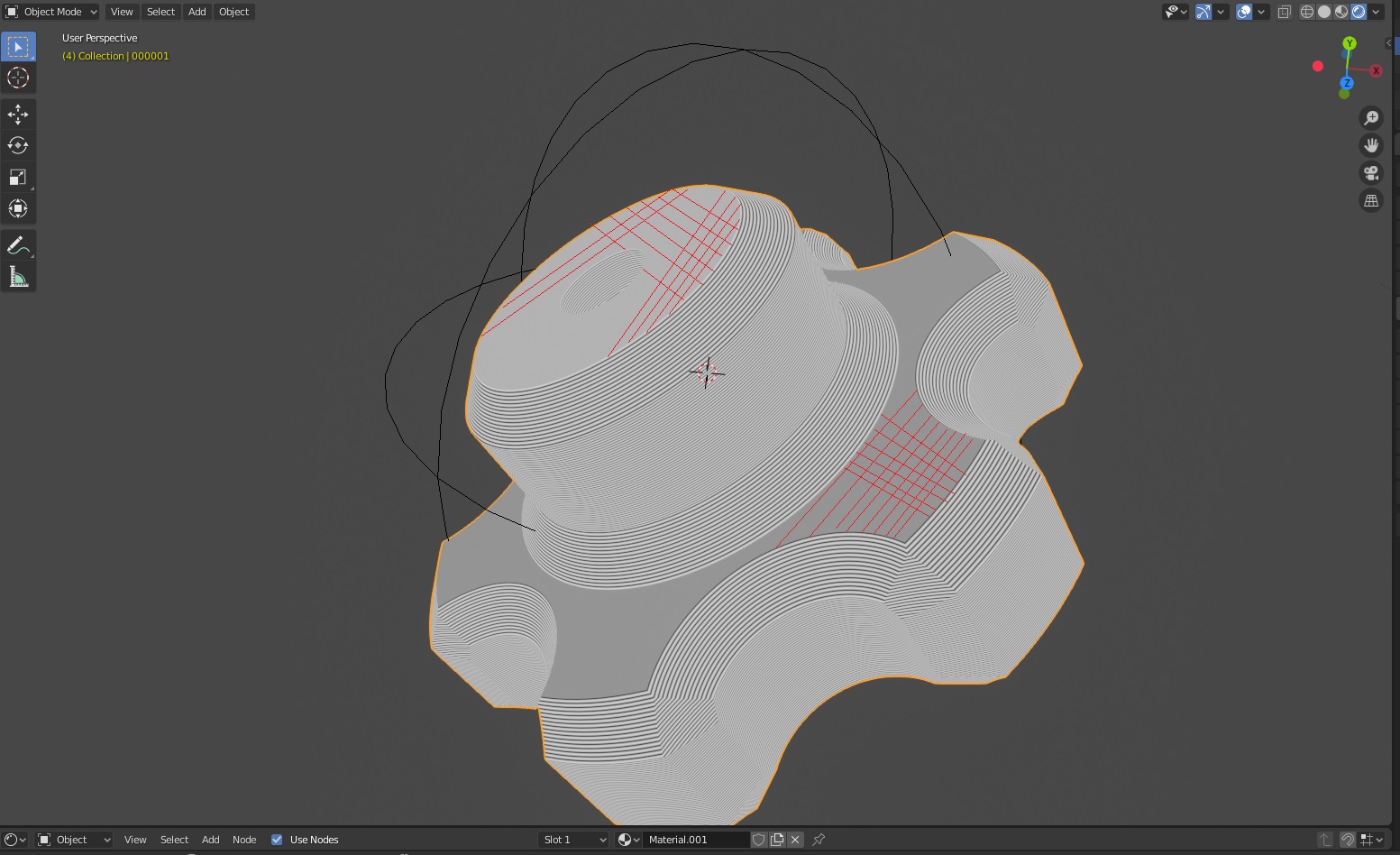1400x855 pixels.
Task: Open the shader type Object dropdown
Action: point(74,840)
